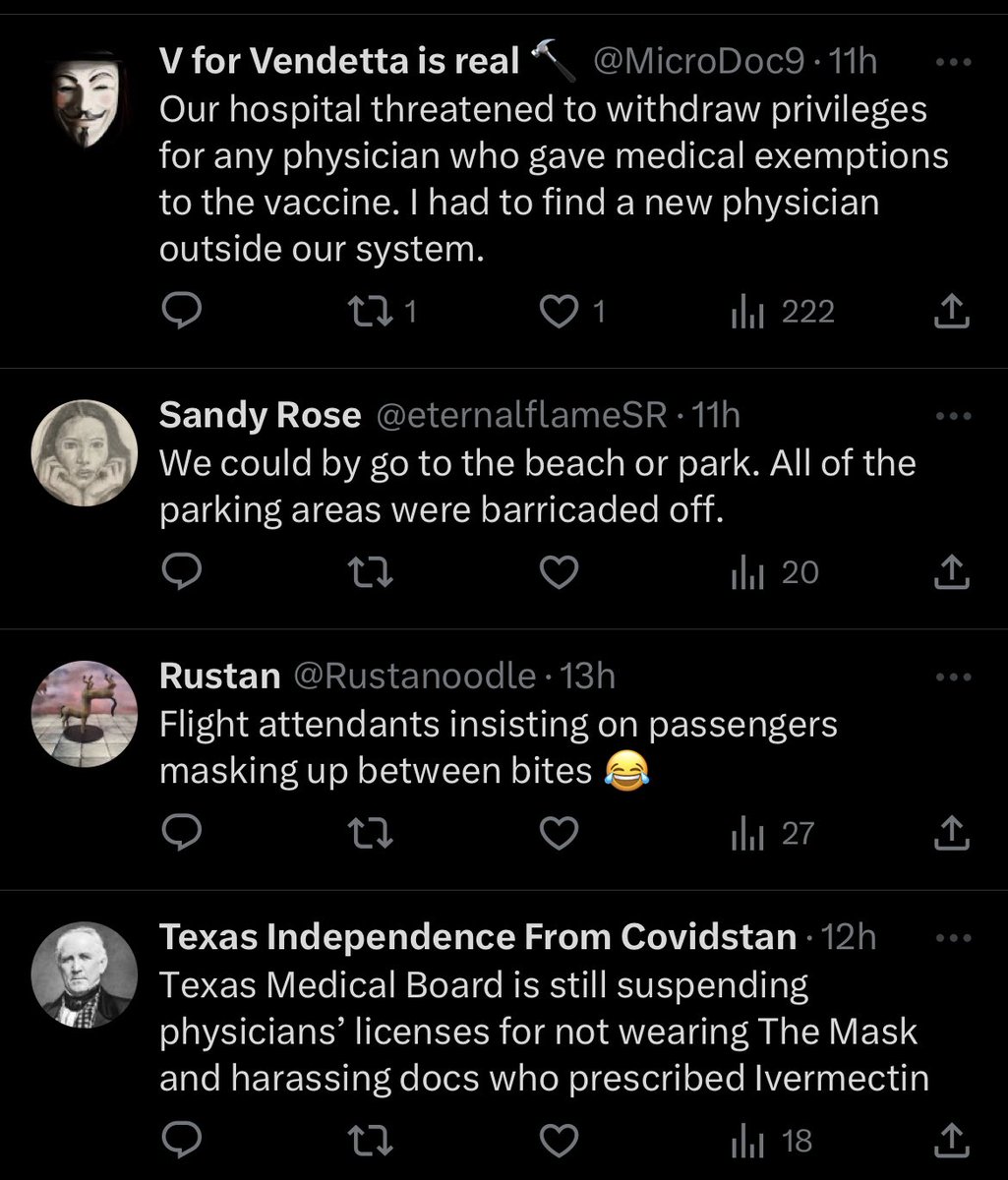Open more options on Sandy Rose tweet

point(952,416)
